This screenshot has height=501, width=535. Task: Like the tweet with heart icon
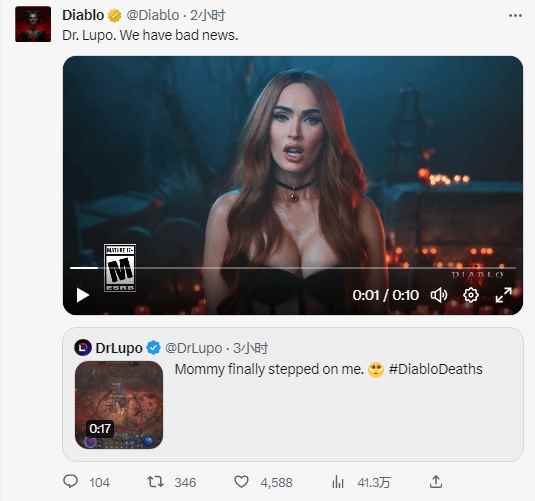241,482
